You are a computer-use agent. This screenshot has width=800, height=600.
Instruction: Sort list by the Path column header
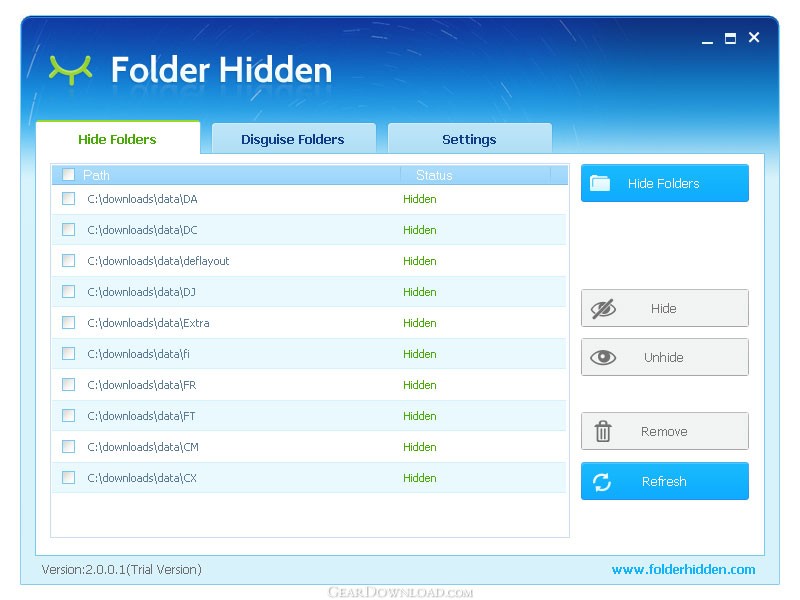pyautogui.click(x=96, y=175)
